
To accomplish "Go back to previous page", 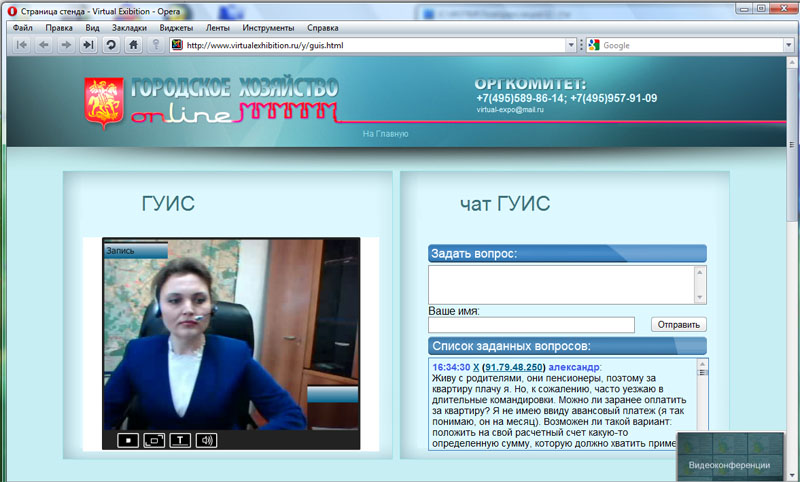I will [x=44, y=45].
